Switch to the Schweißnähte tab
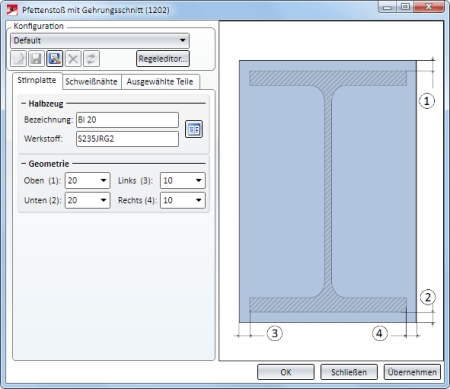Viewport: 450px width, 389px height. [x=91, y=82]
